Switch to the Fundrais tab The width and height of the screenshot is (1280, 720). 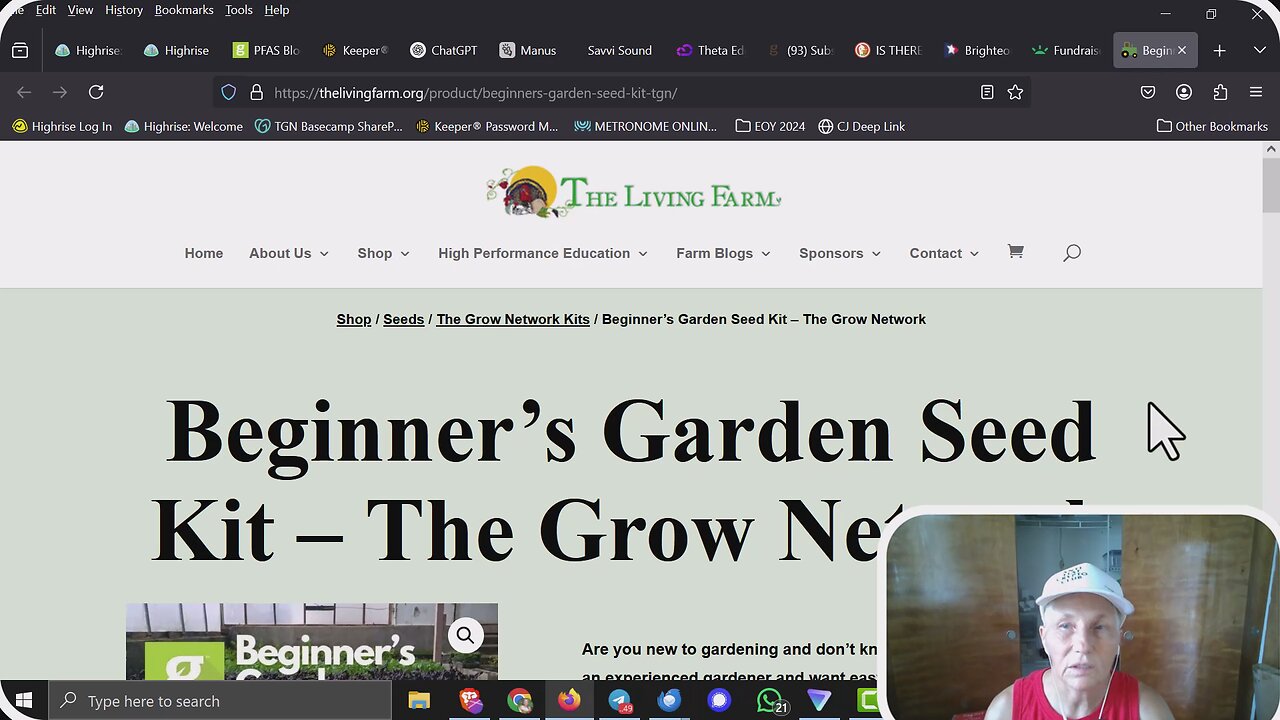click(1067, 50)
